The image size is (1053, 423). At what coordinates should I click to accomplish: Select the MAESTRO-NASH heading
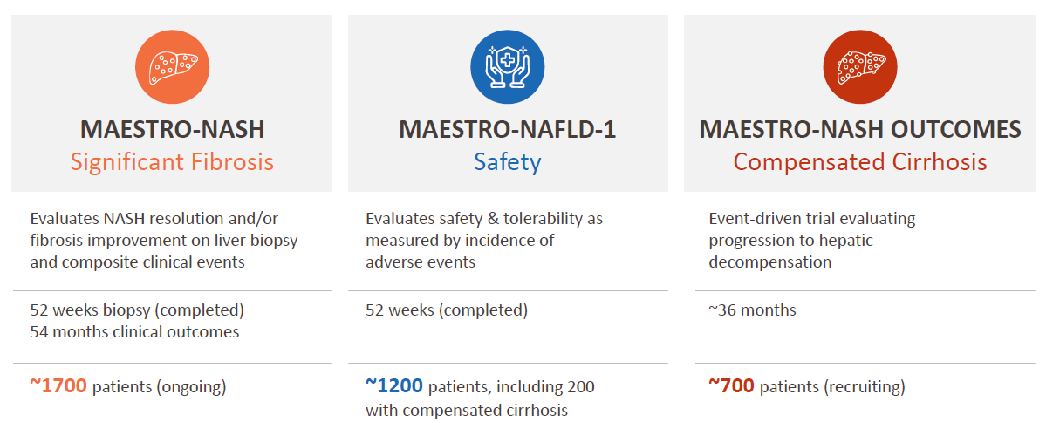tap(172, 130)
